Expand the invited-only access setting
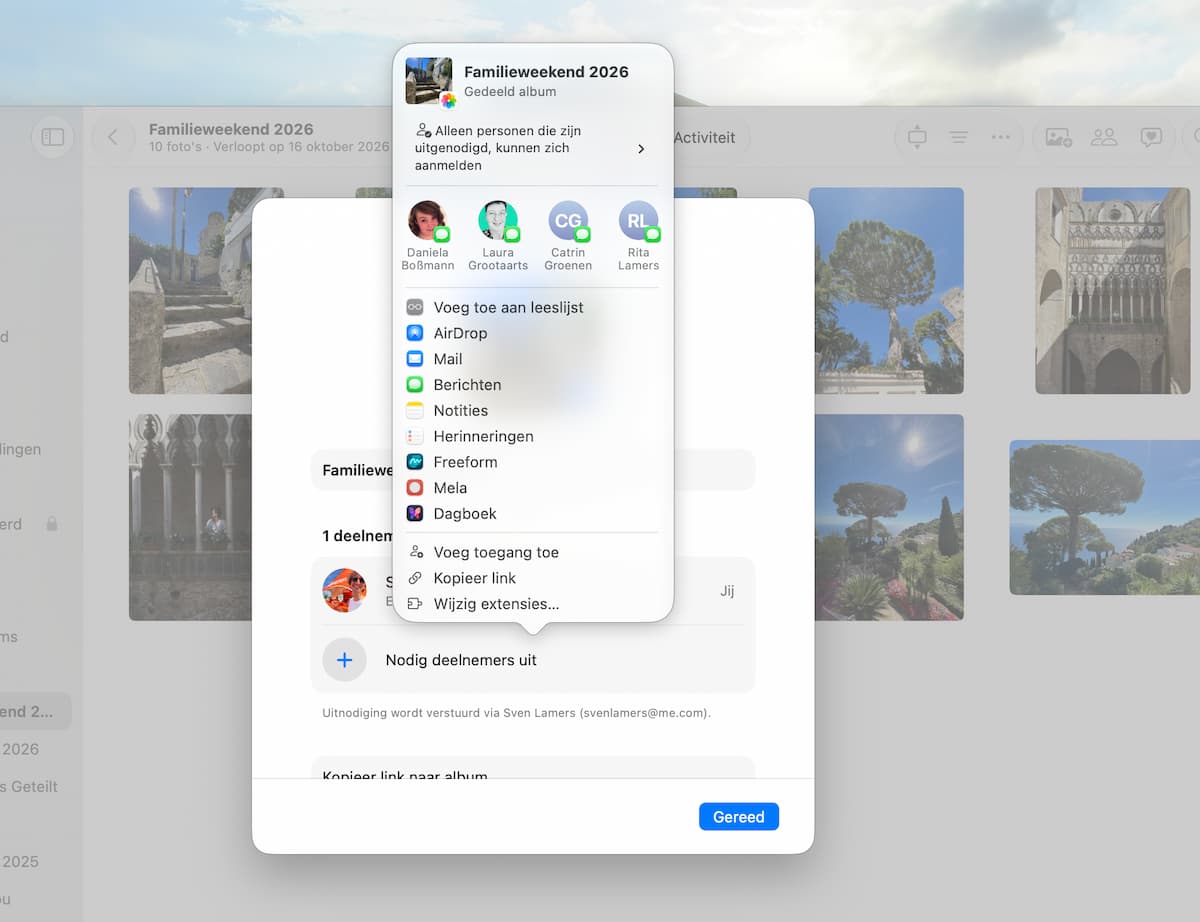This screenshot has height=922, width=1200. 533,148
